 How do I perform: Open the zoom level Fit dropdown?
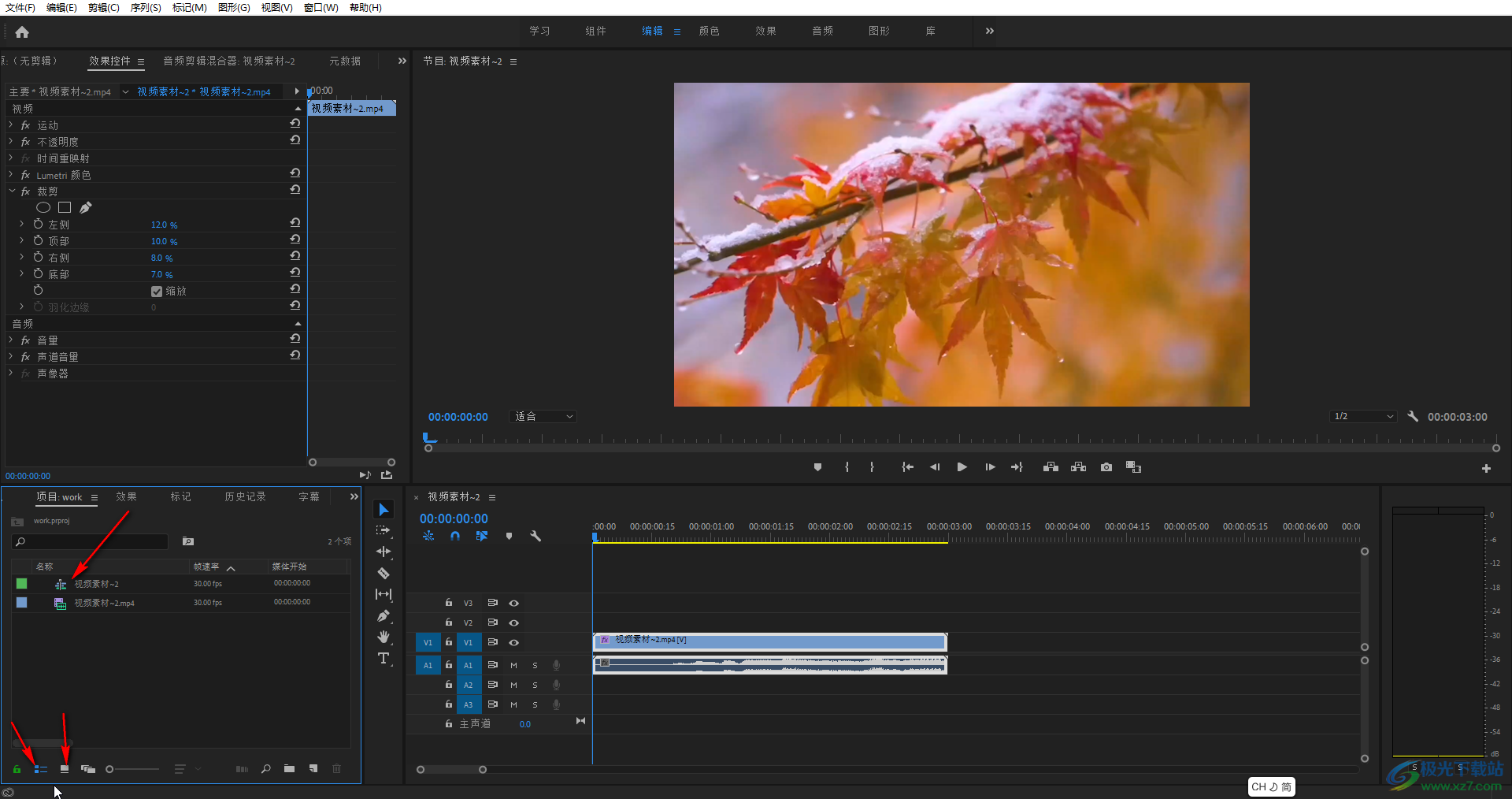tap(543, 416)
